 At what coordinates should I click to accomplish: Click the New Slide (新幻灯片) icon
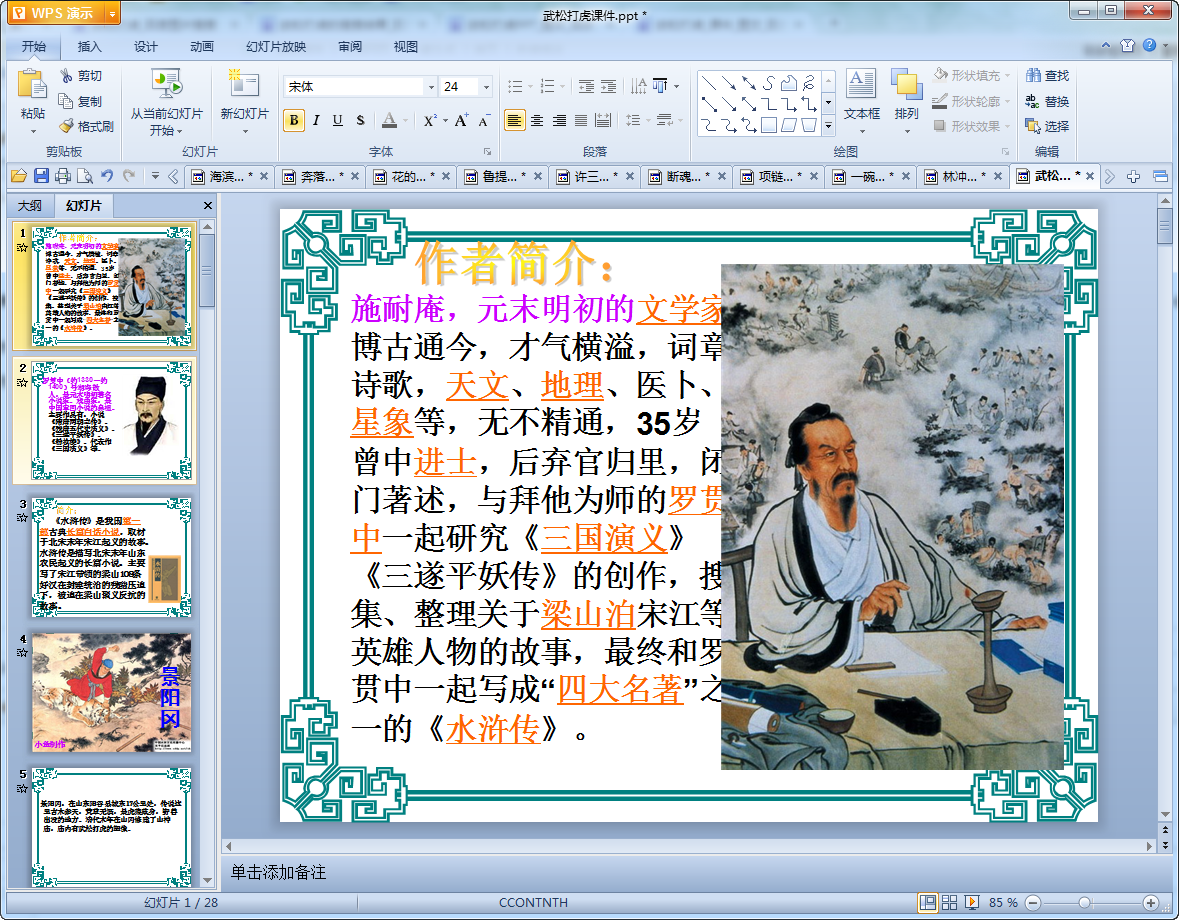(244, 84)
